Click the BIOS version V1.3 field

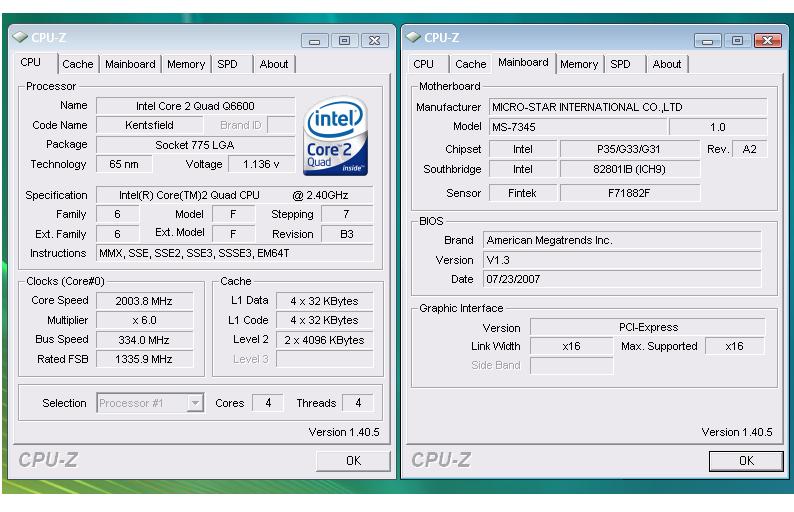coord(622,260)
